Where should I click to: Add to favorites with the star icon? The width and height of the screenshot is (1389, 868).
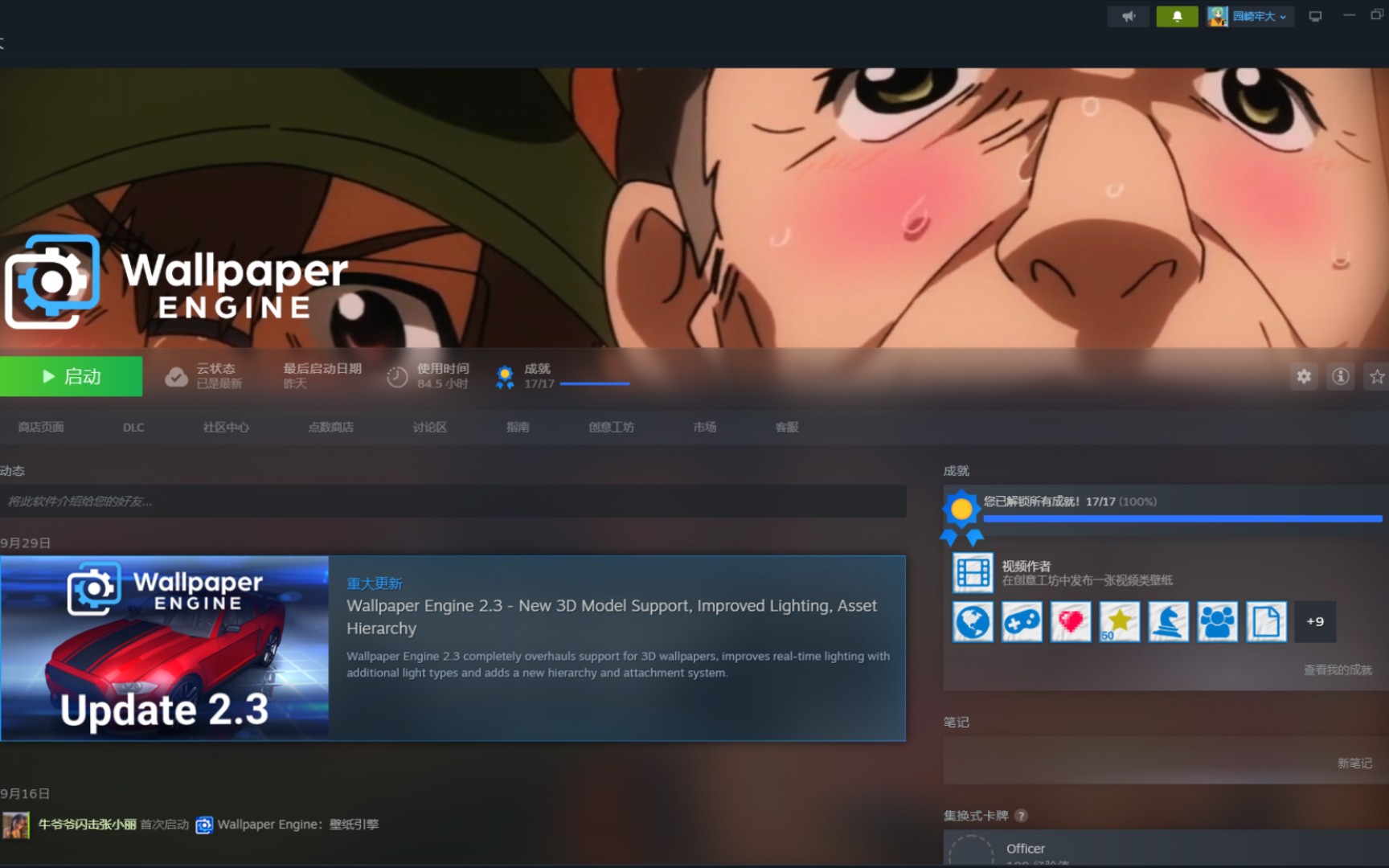tap(1377, 376)
